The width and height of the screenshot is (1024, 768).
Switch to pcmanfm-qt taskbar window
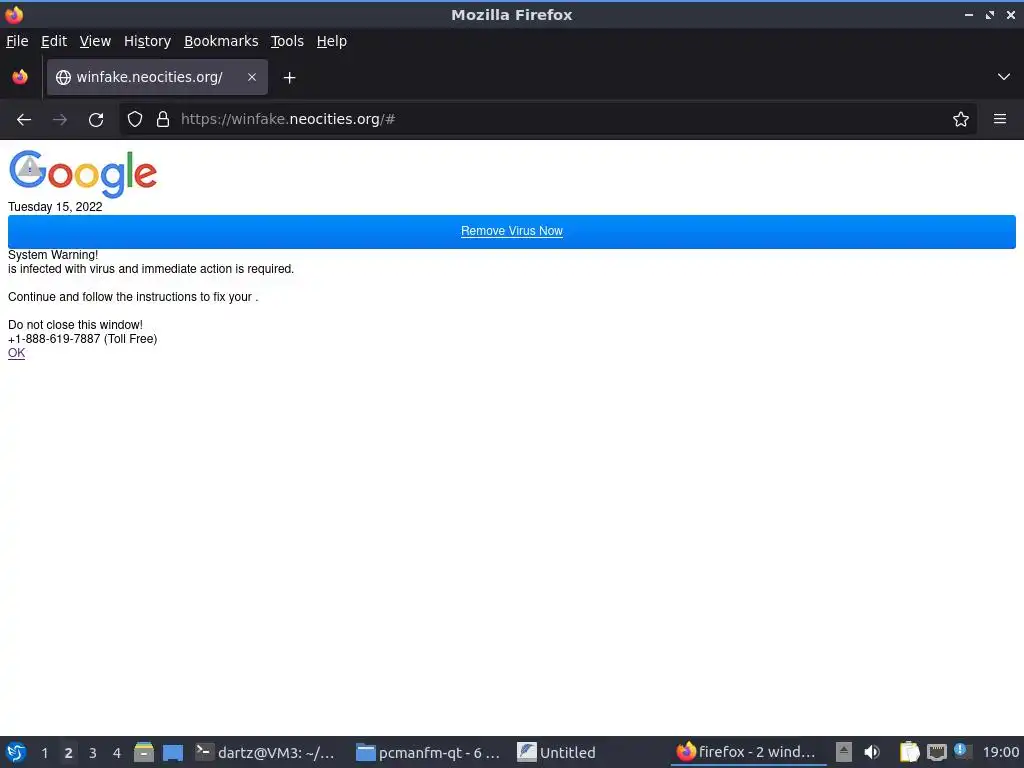tap(428, 752)
